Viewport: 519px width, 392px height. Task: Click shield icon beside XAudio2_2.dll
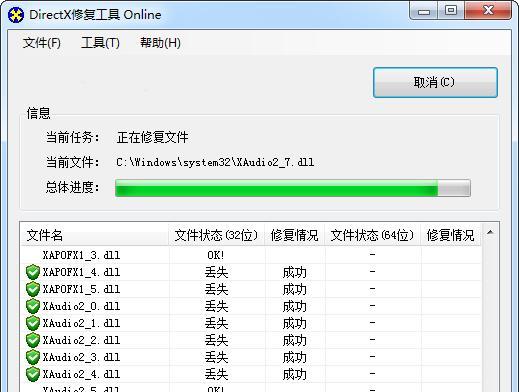[x=33, y=340]
